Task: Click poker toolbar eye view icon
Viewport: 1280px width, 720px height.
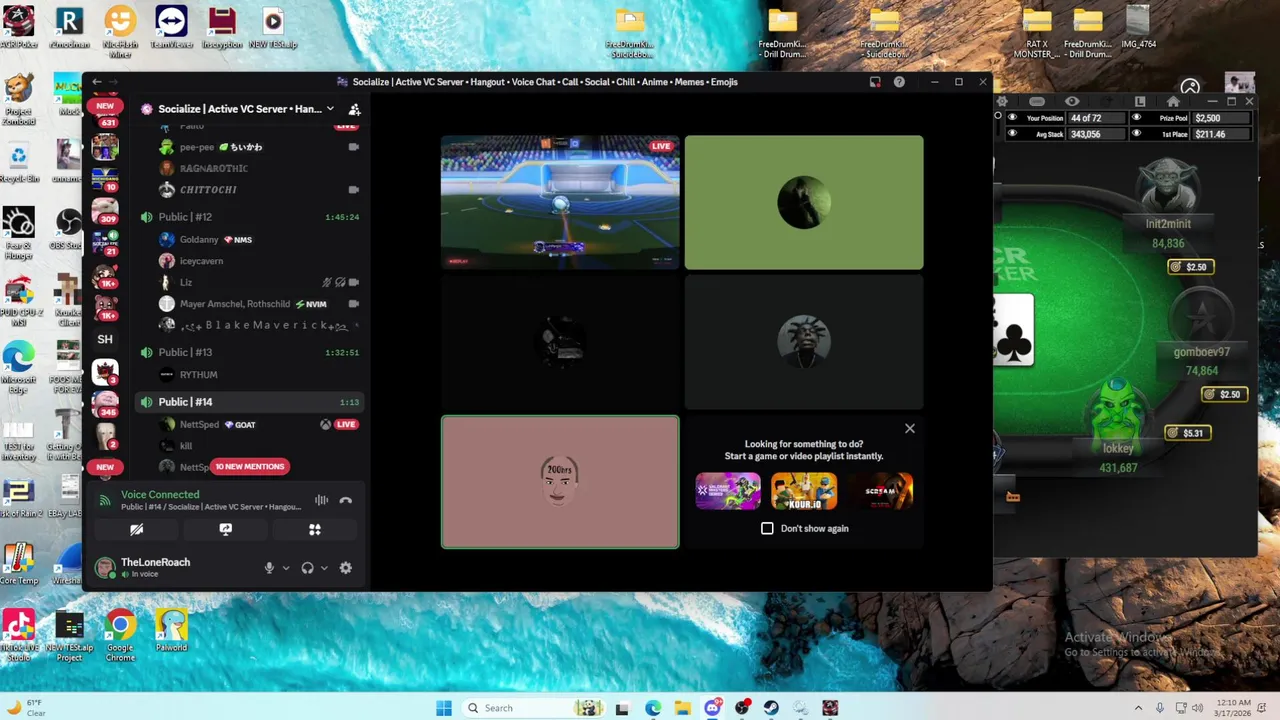Action: 1072,101
